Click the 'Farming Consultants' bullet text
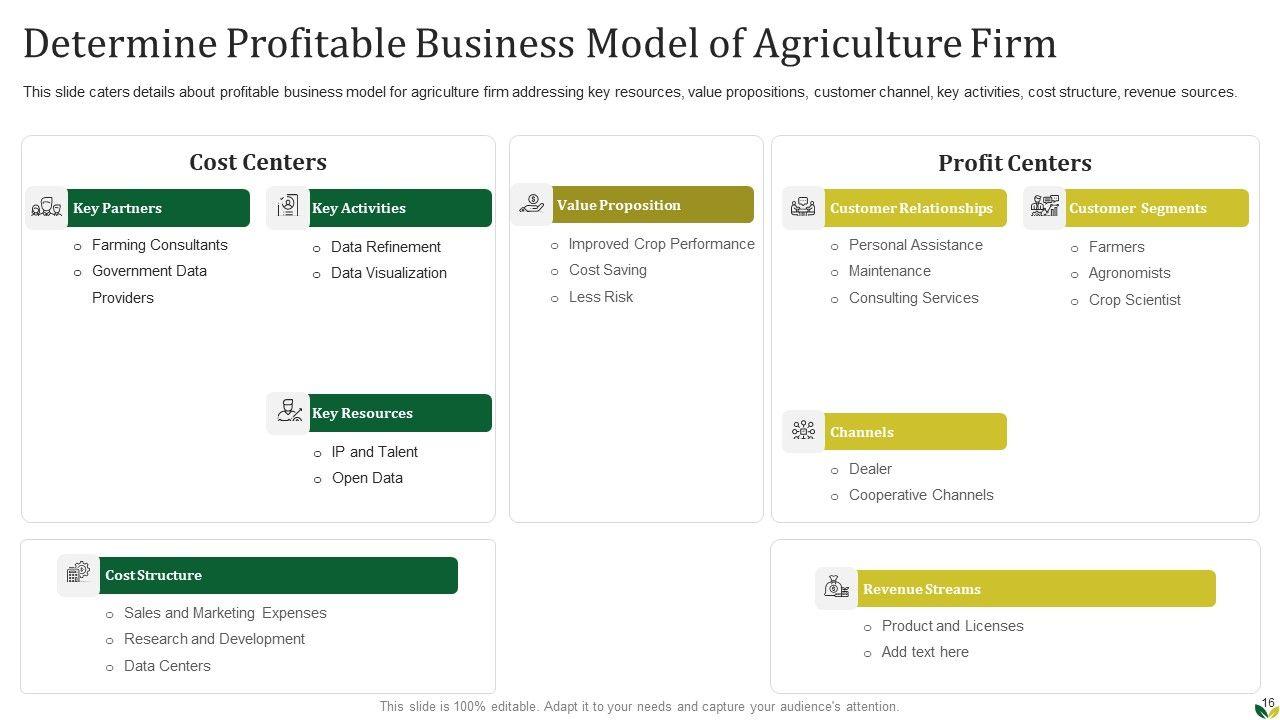This screenshot has height=720, width=1280. coord(160,245)
